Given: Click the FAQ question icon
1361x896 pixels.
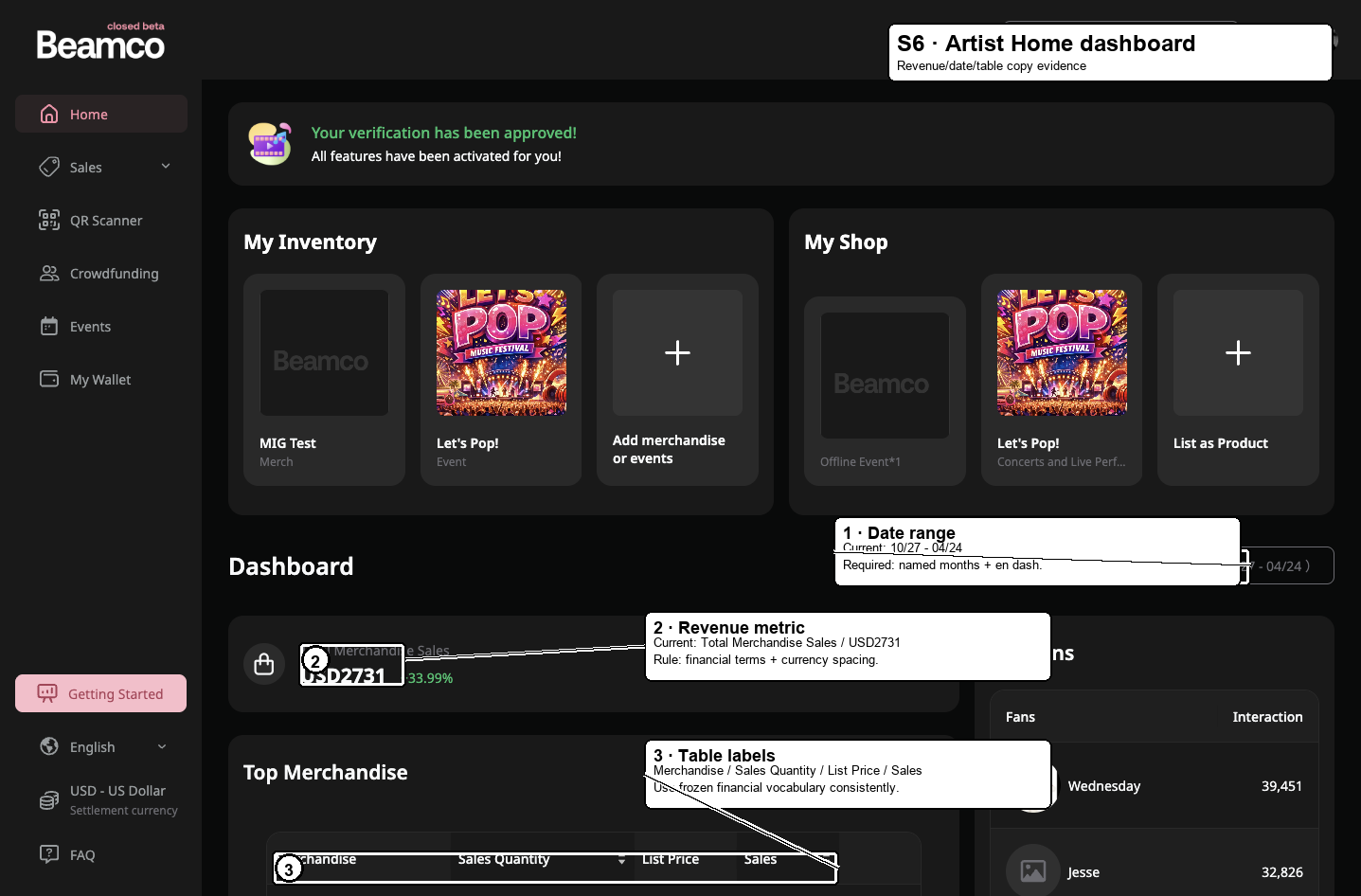Looking at the screenshot, I should pos(49,854).
